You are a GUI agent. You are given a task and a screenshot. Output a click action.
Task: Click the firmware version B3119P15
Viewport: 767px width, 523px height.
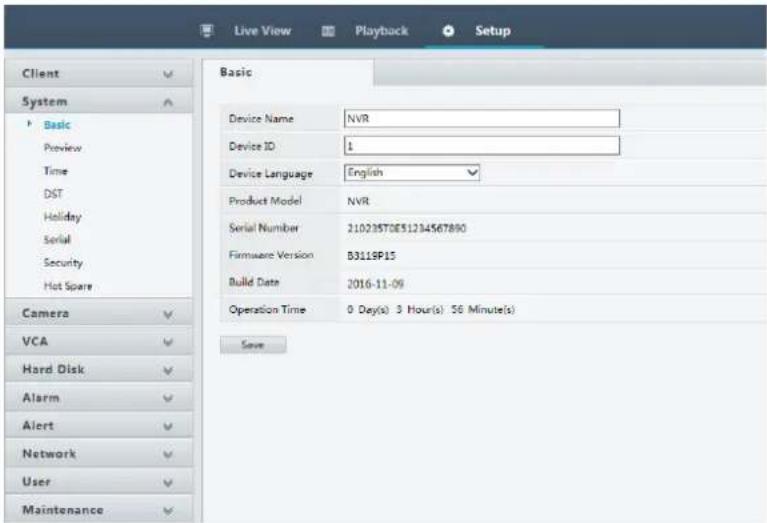point(371,256)
